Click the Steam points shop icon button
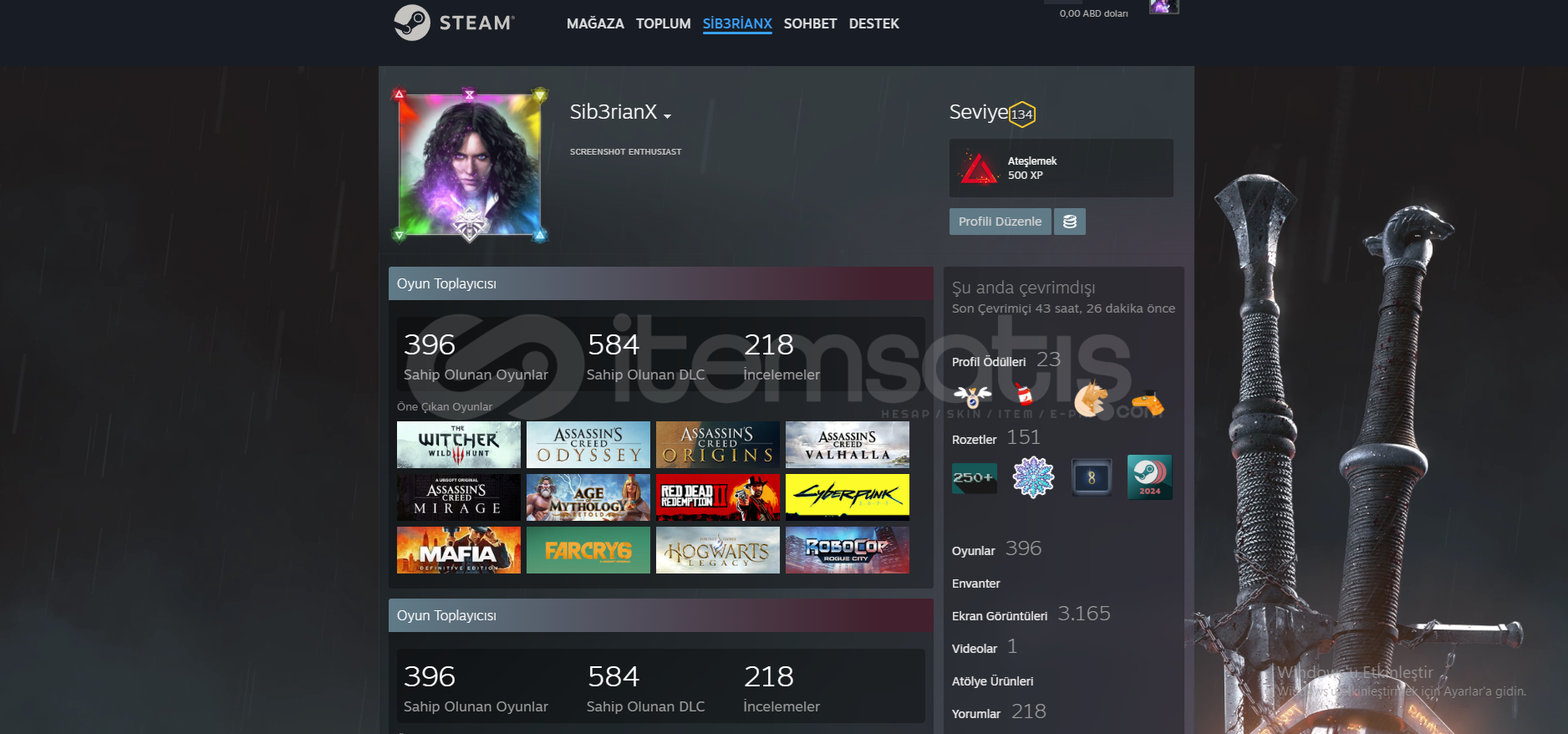The image size is (1568, 734). 1069,222
